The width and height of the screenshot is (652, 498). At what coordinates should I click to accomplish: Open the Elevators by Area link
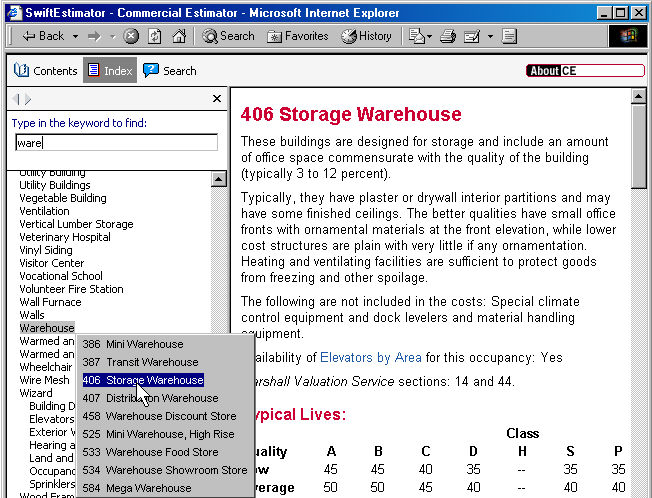(370, 357)
